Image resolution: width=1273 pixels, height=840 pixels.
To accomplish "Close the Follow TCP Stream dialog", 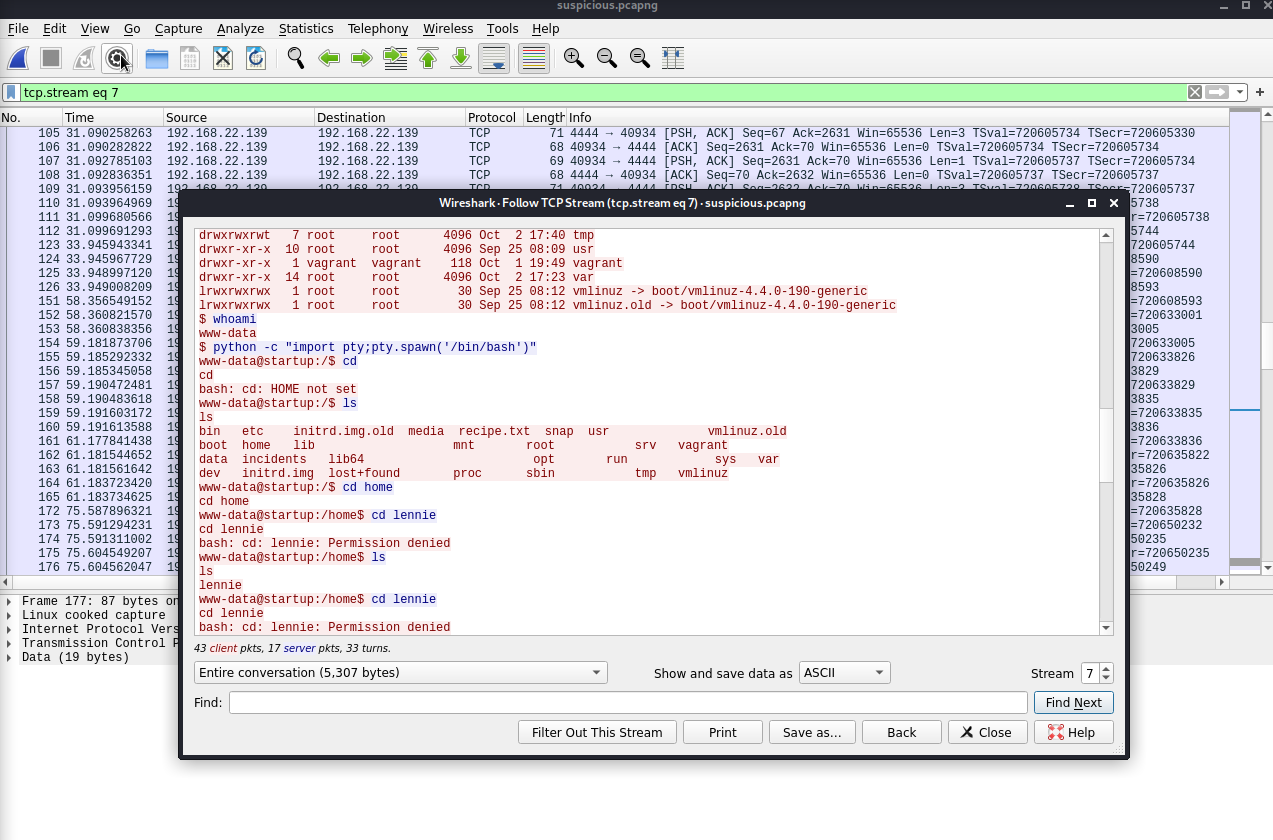I will (x=988, y=732).
